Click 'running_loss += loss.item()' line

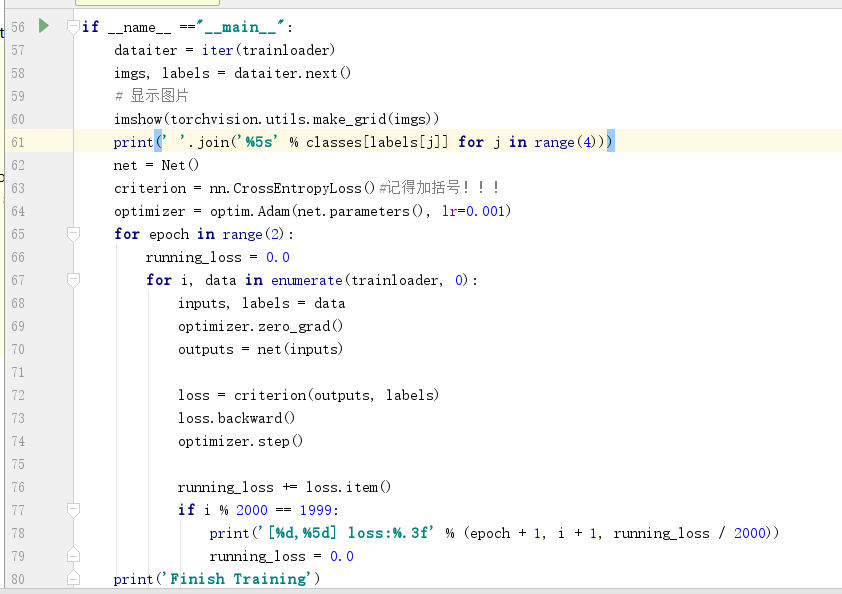click(x=284, y=487)
